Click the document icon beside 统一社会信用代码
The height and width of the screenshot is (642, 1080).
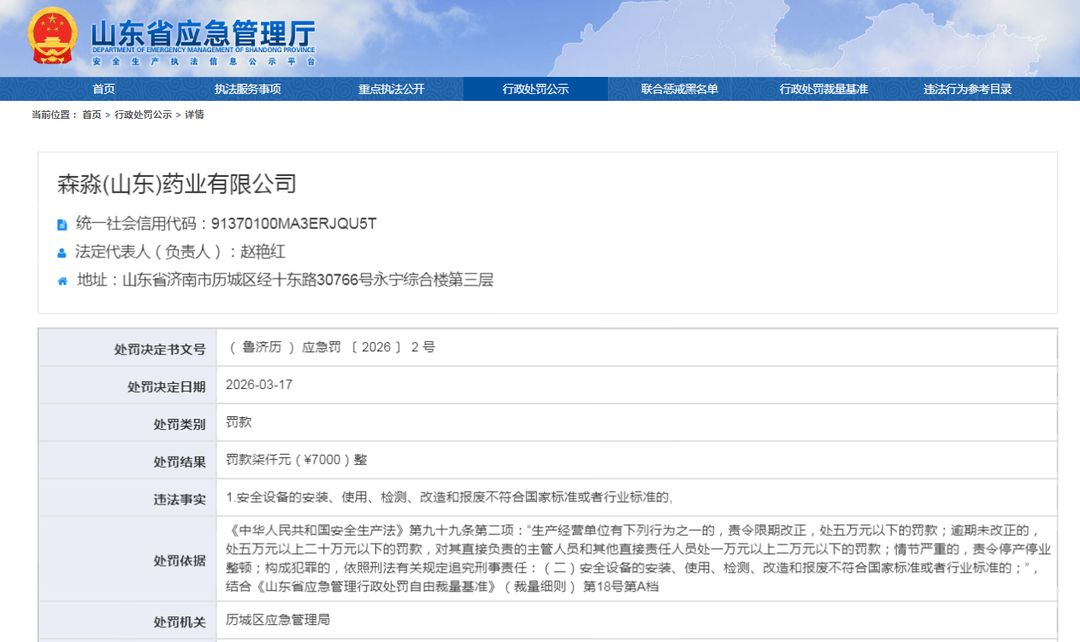[x=62, y=224]
